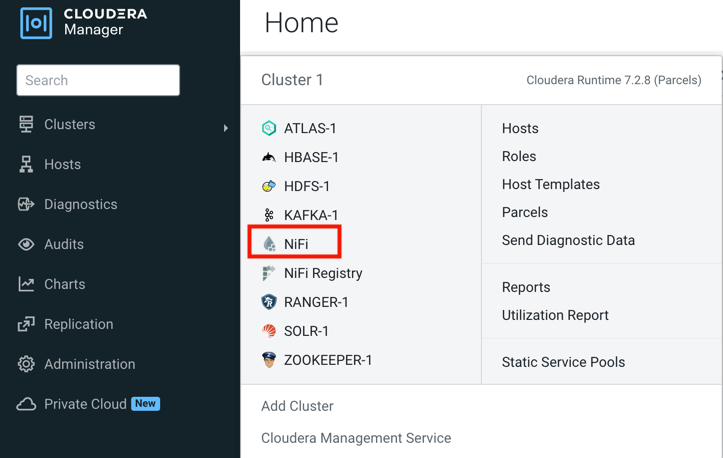
Task: Click the HBASE-1 orca icon
Action: (x=269, y=157)
